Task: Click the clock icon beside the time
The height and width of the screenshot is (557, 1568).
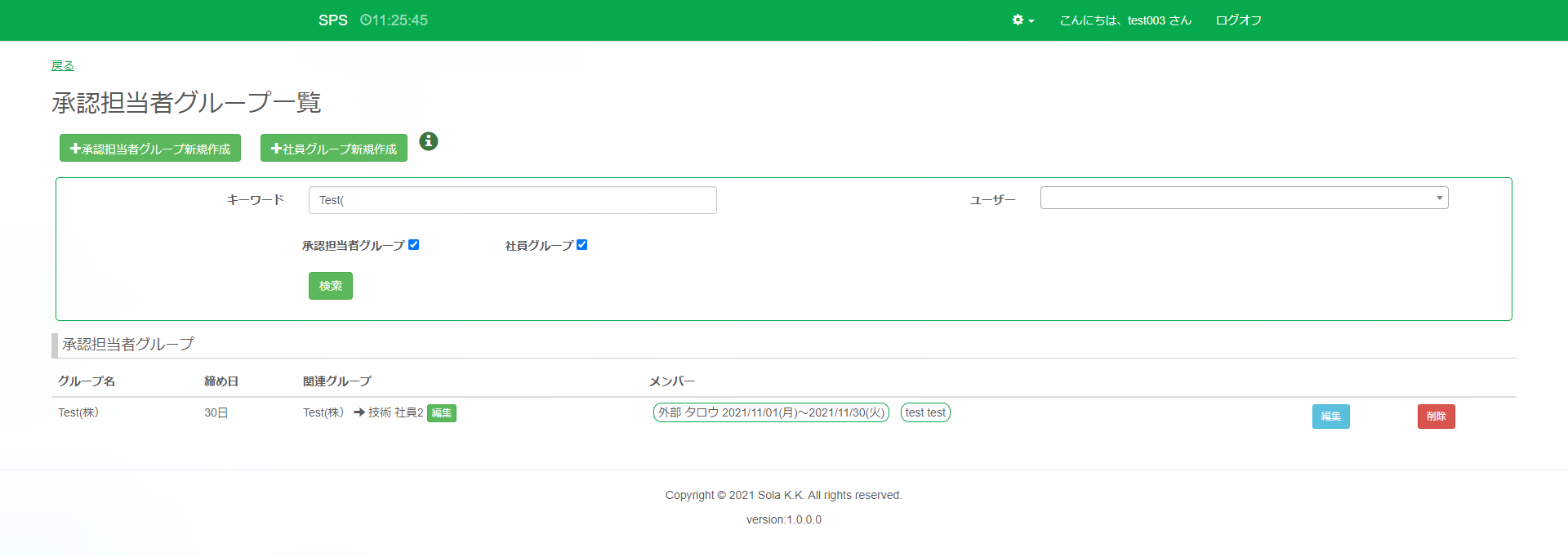Action: [365, 20]
